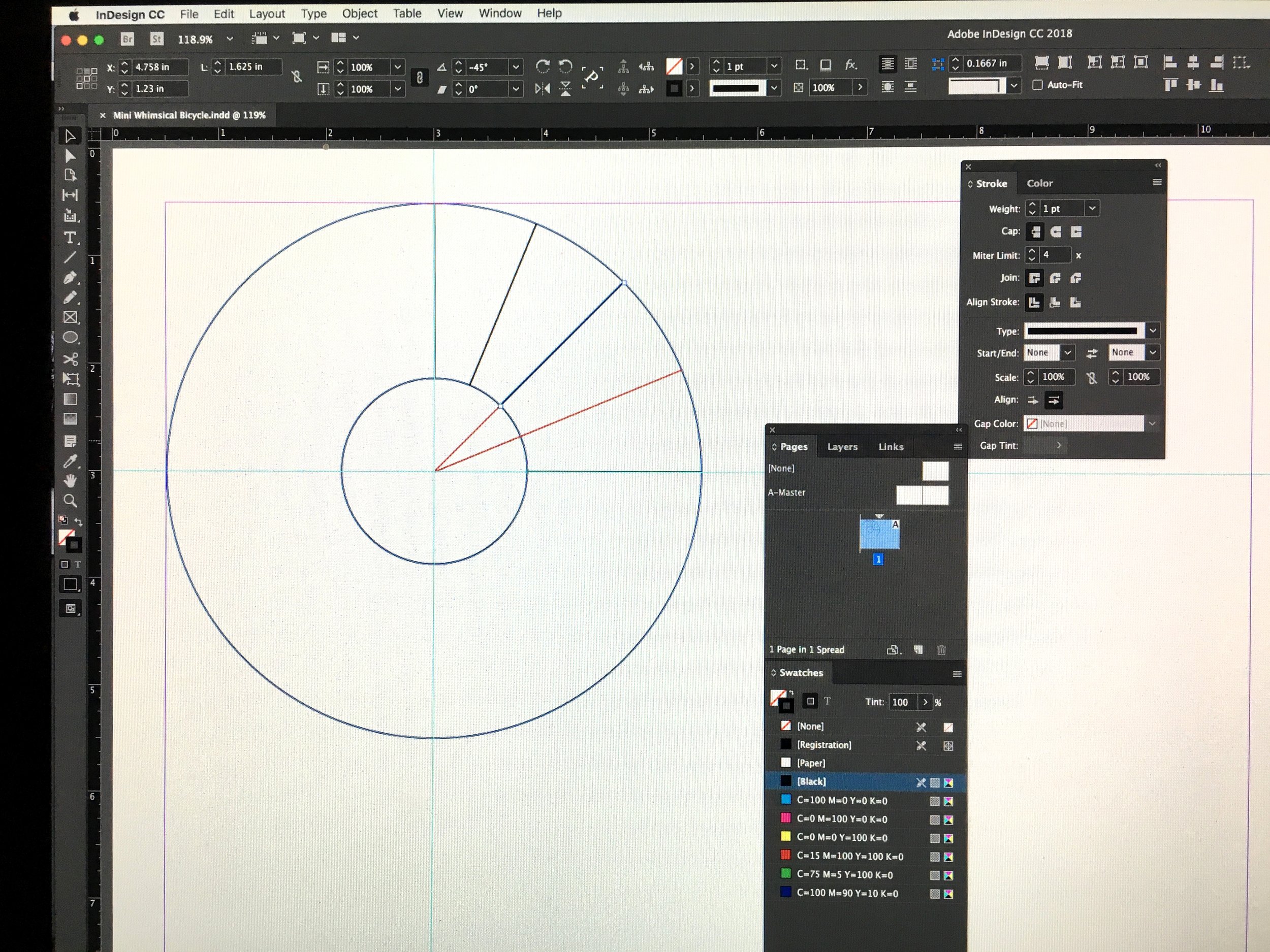This screenshot has width=1270, height=952.
Task: Select the Rectangle Frame tool
Action: coord(70,317)
